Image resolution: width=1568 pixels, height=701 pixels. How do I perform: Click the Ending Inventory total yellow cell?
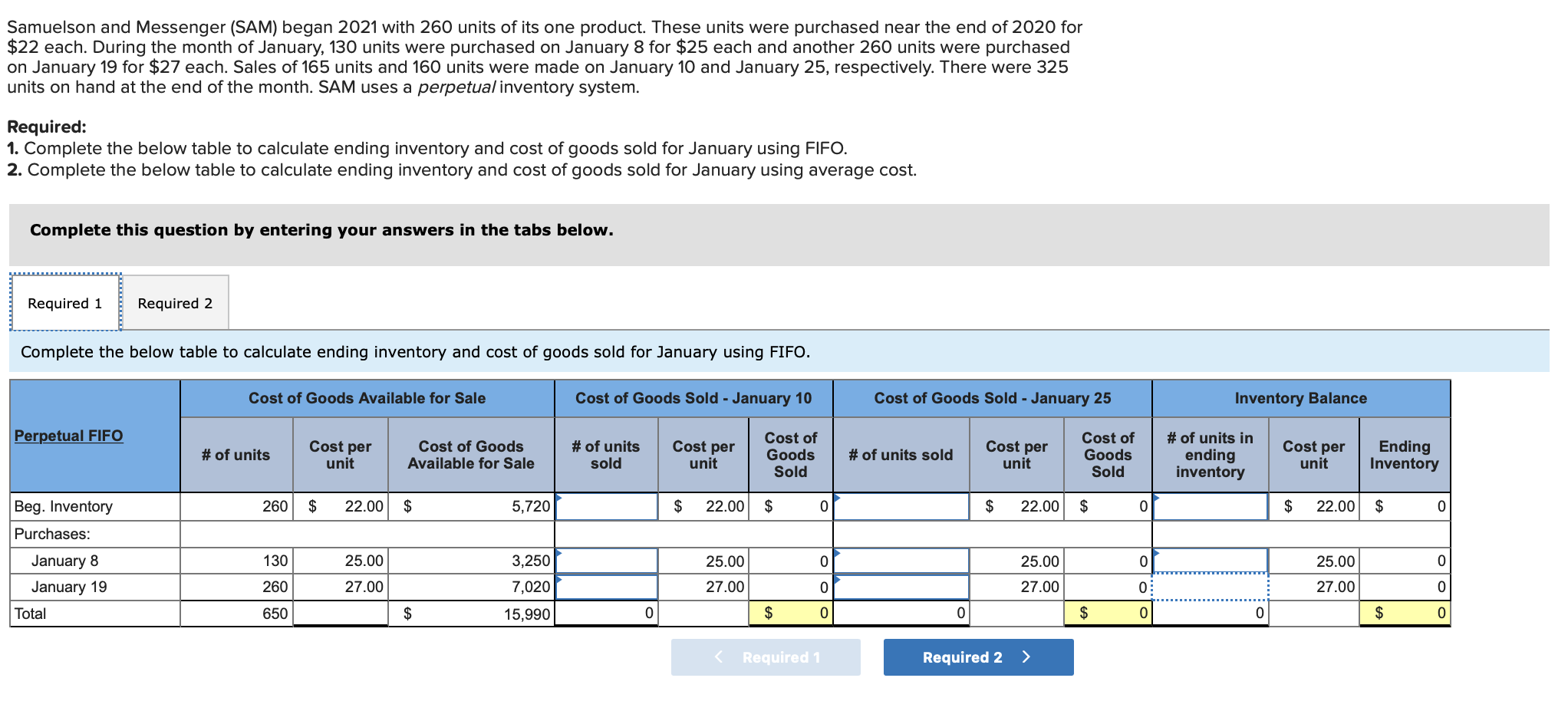[1405, 613]
